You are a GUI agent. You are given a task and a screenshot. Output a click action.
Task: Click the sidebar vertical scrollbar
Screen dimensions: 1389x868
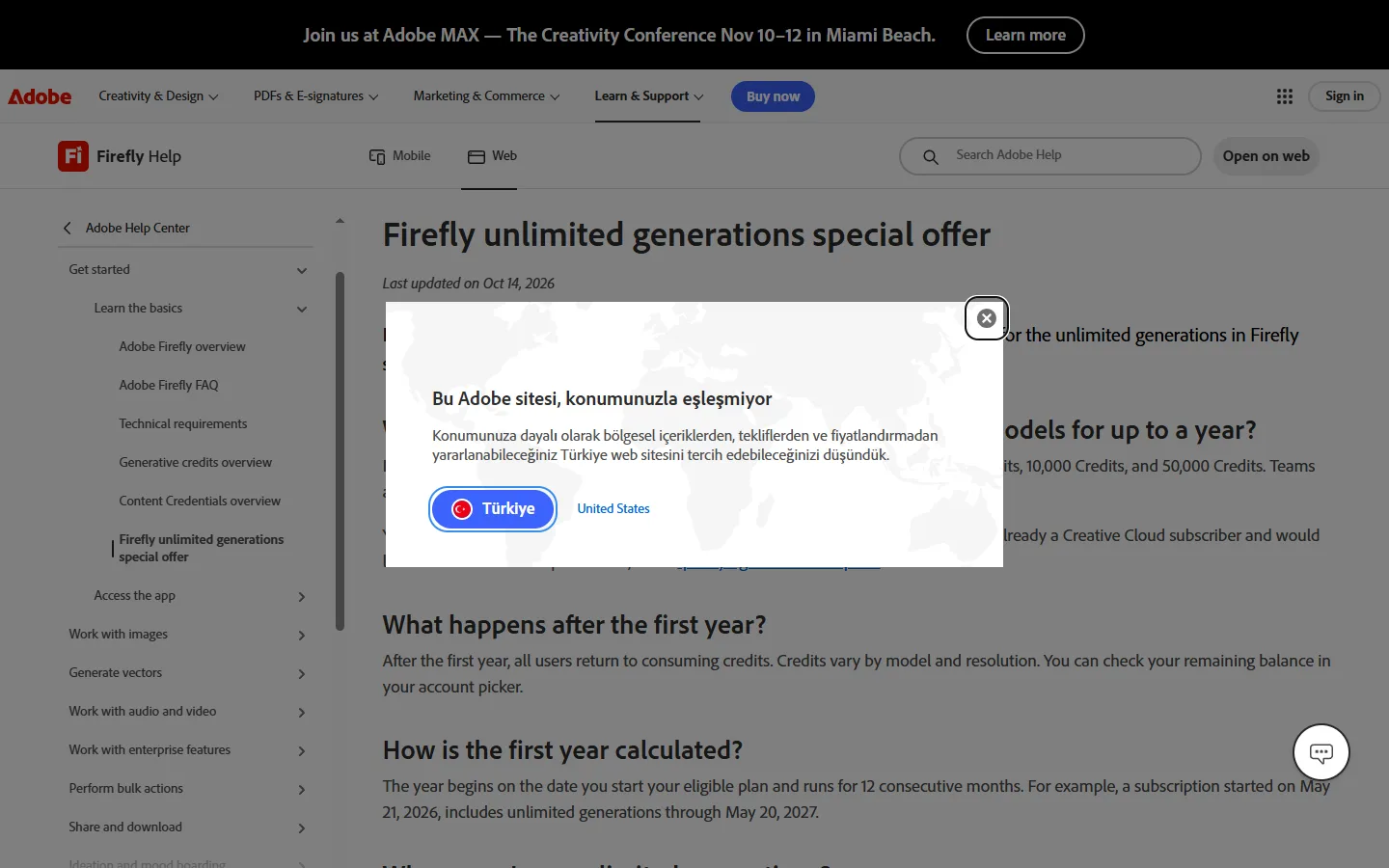(x=340, y=451)
